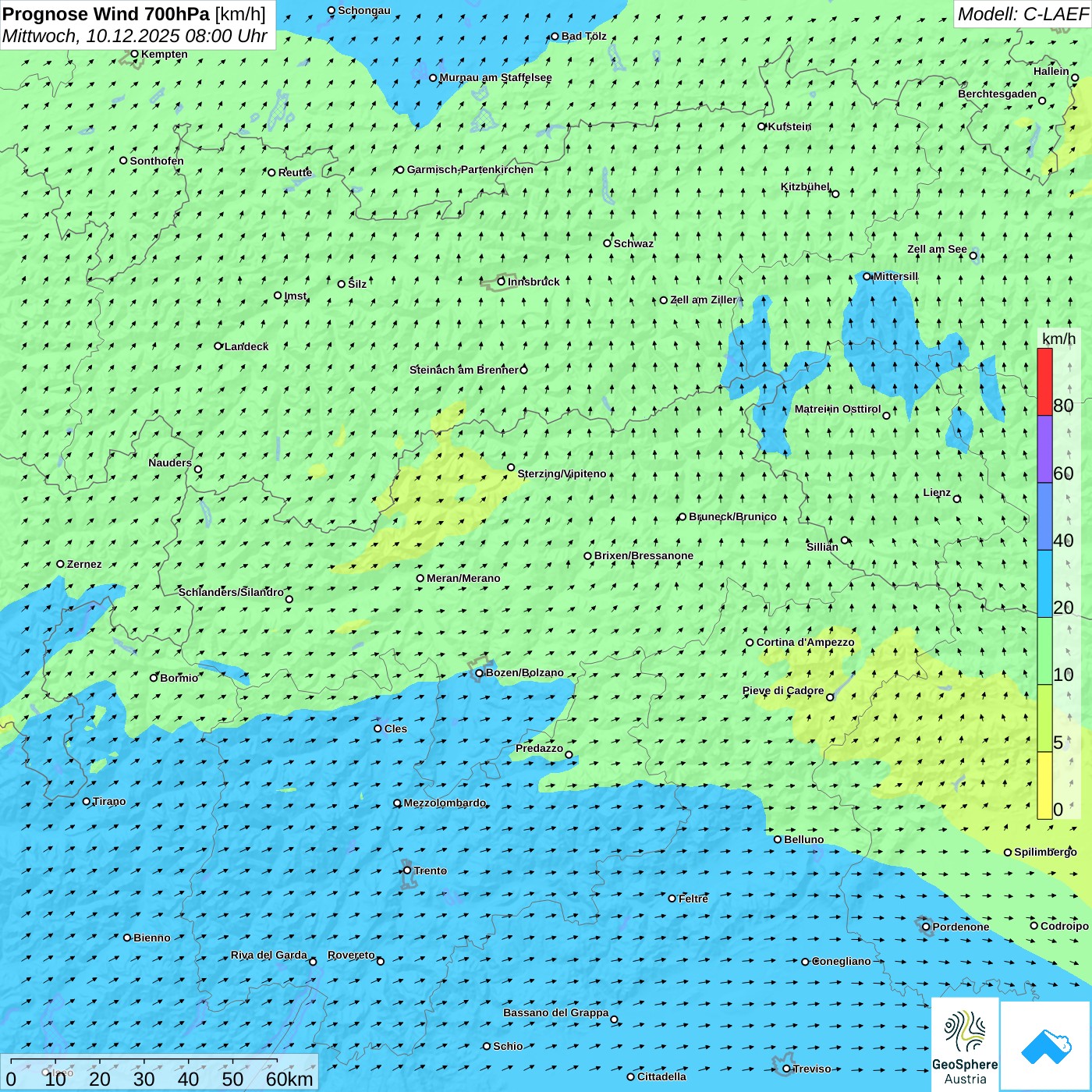Click the 'Modell: C-LAEF' label
This screenshot has width=1092, height=1092.
click(x=1022, y=14)
